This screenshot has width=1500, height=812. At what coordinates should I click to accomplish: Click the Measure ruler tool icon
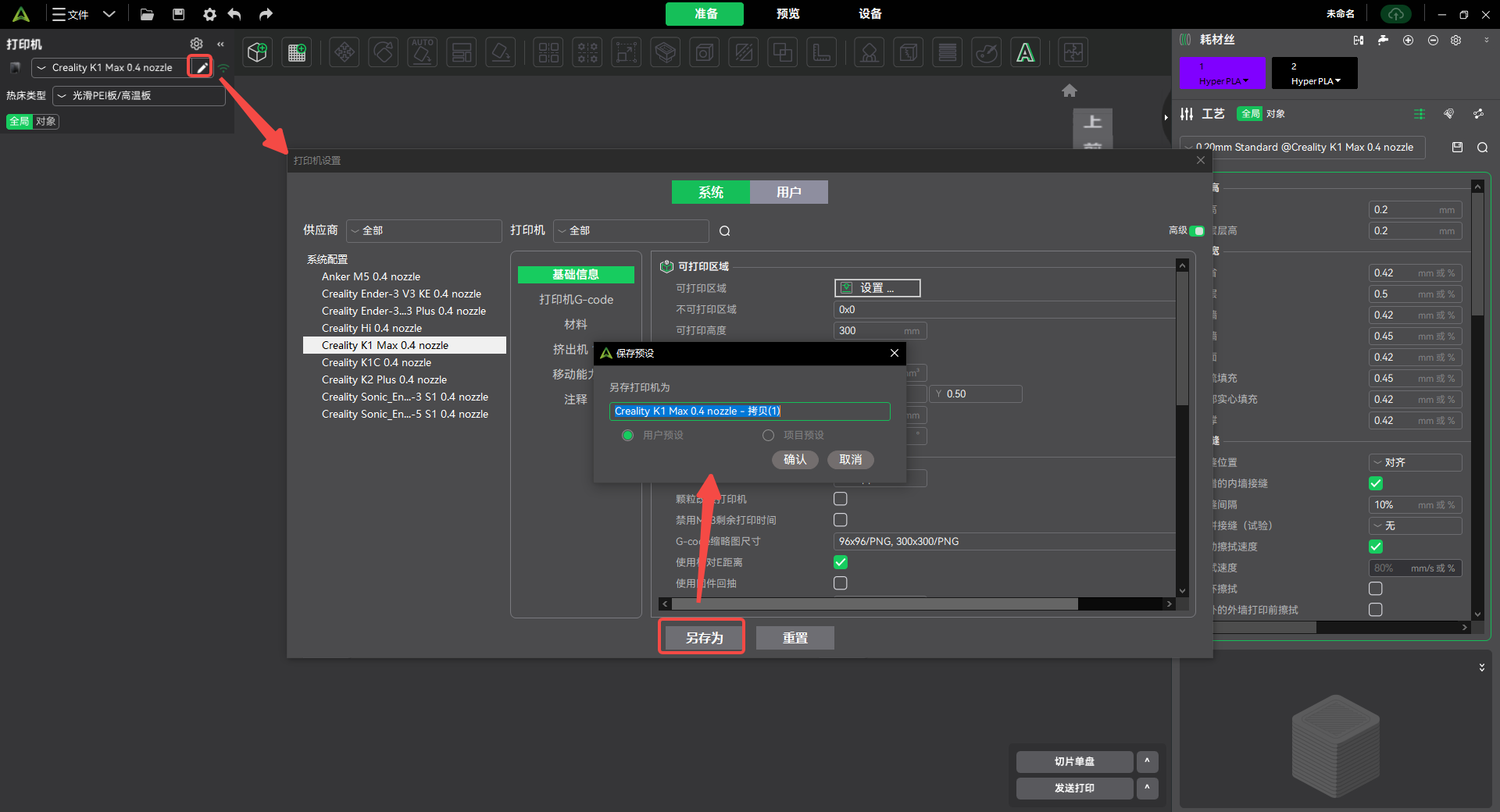(x=822, y=52)
